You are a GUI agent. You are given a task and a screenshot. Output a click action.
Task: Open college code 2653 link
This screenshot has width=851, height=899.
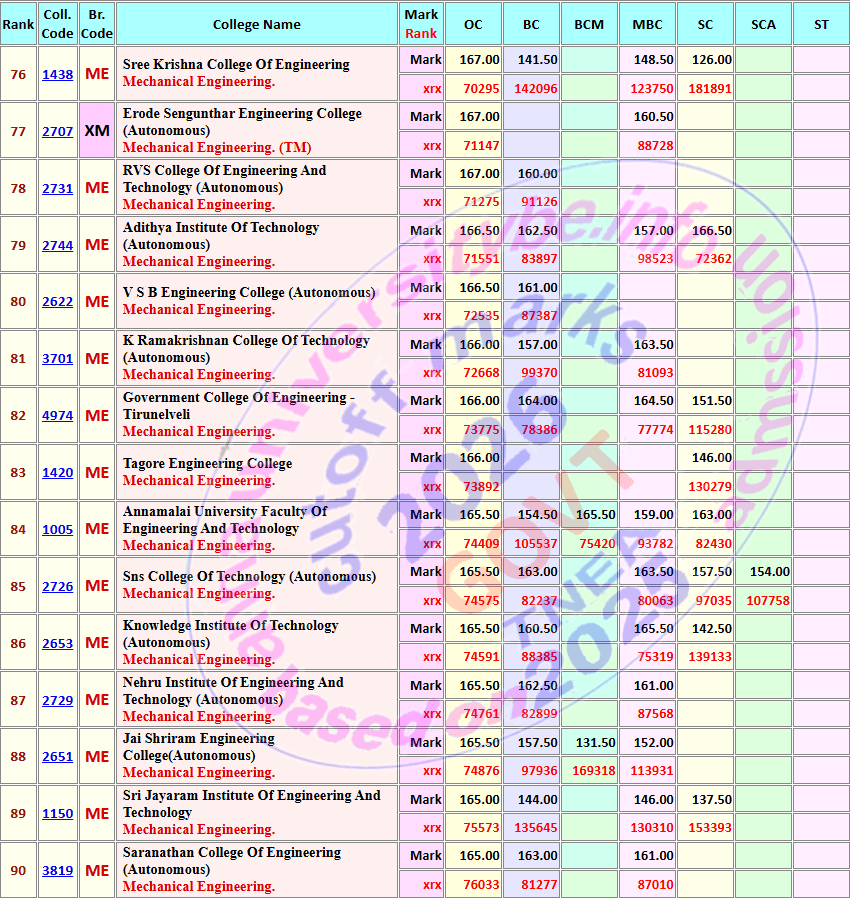tap(57, 643)
